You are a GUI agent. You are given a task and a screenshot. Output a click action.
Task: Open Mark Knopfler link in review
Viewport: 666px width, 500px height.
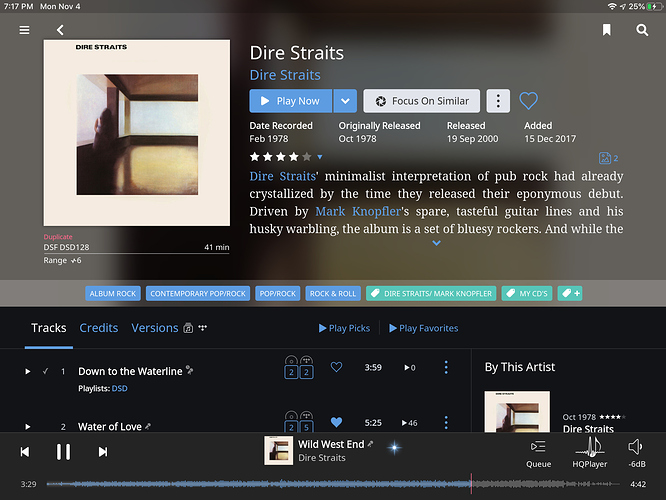click(x=358, y=211)
